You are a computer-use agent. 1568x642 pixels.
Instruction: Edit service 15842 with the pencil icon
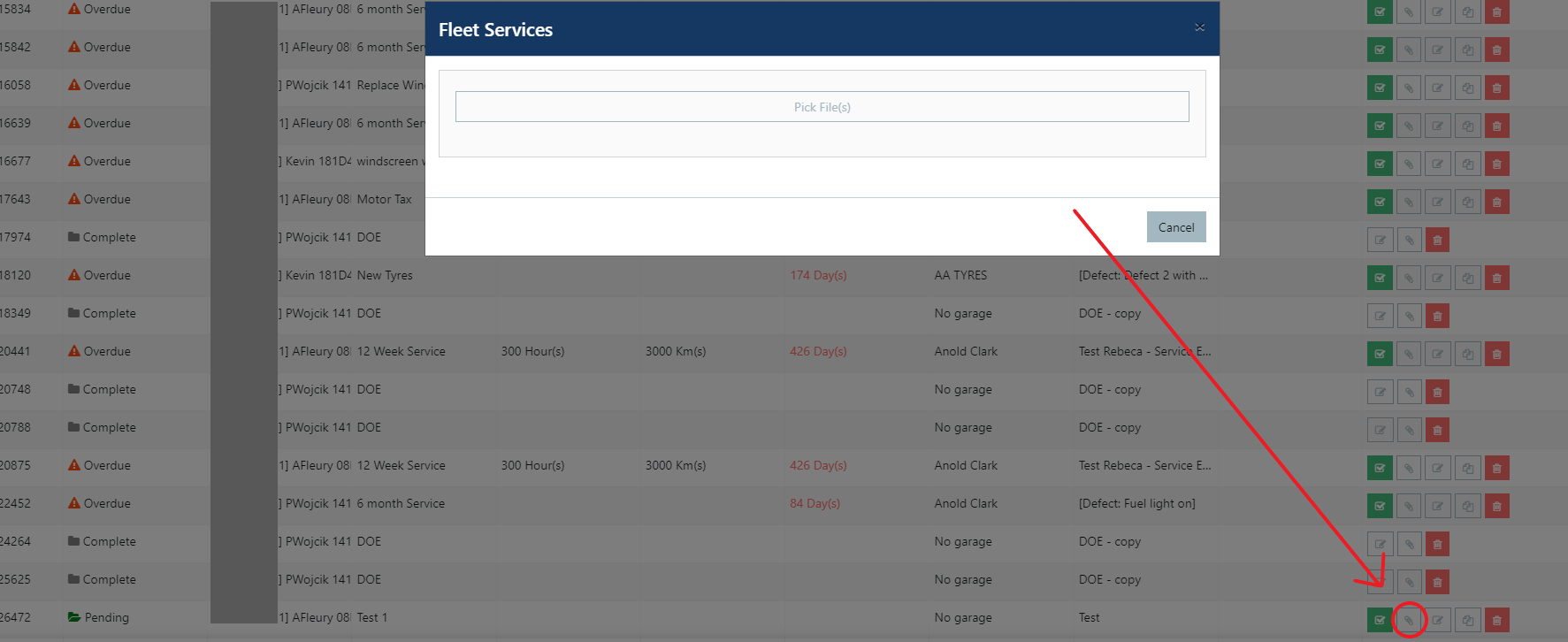(1438, 50)
